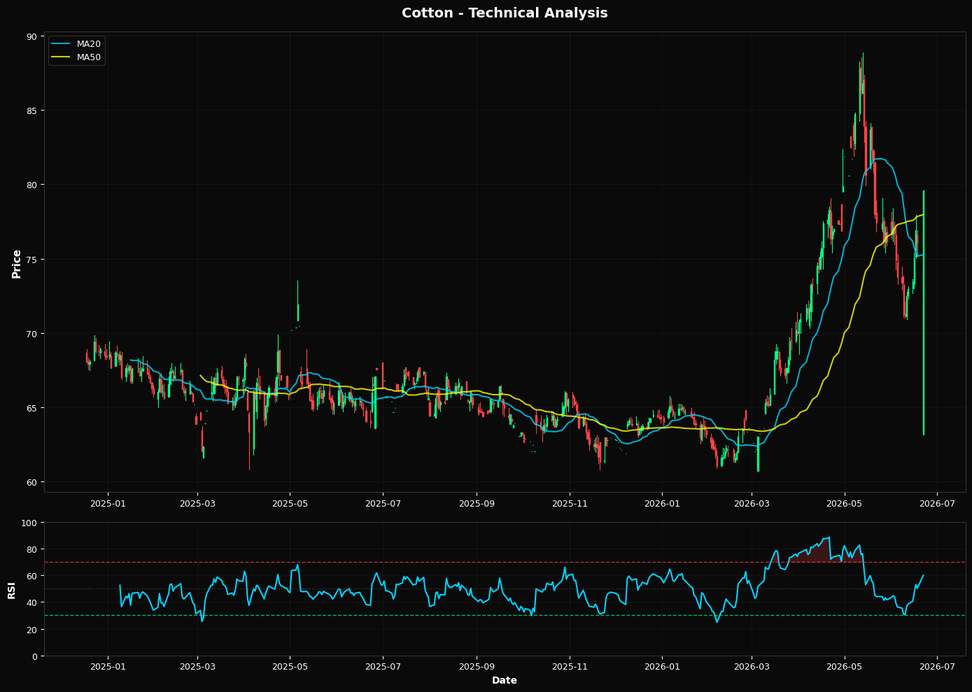This screenshot has height=692, width=972.
Task: Click 2025-05 date label under price chart
Action: click(x=290, y=504)
